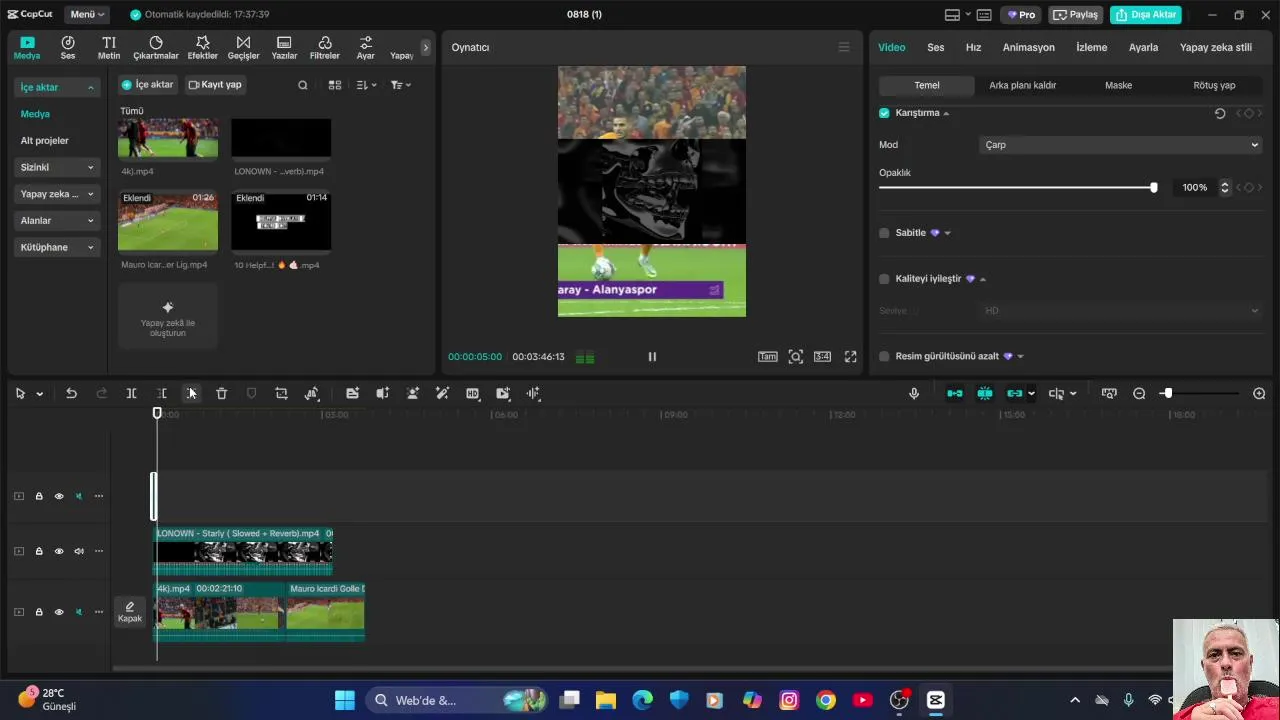Select the Mauro Icardi media thumbnail

pos(168,221)
